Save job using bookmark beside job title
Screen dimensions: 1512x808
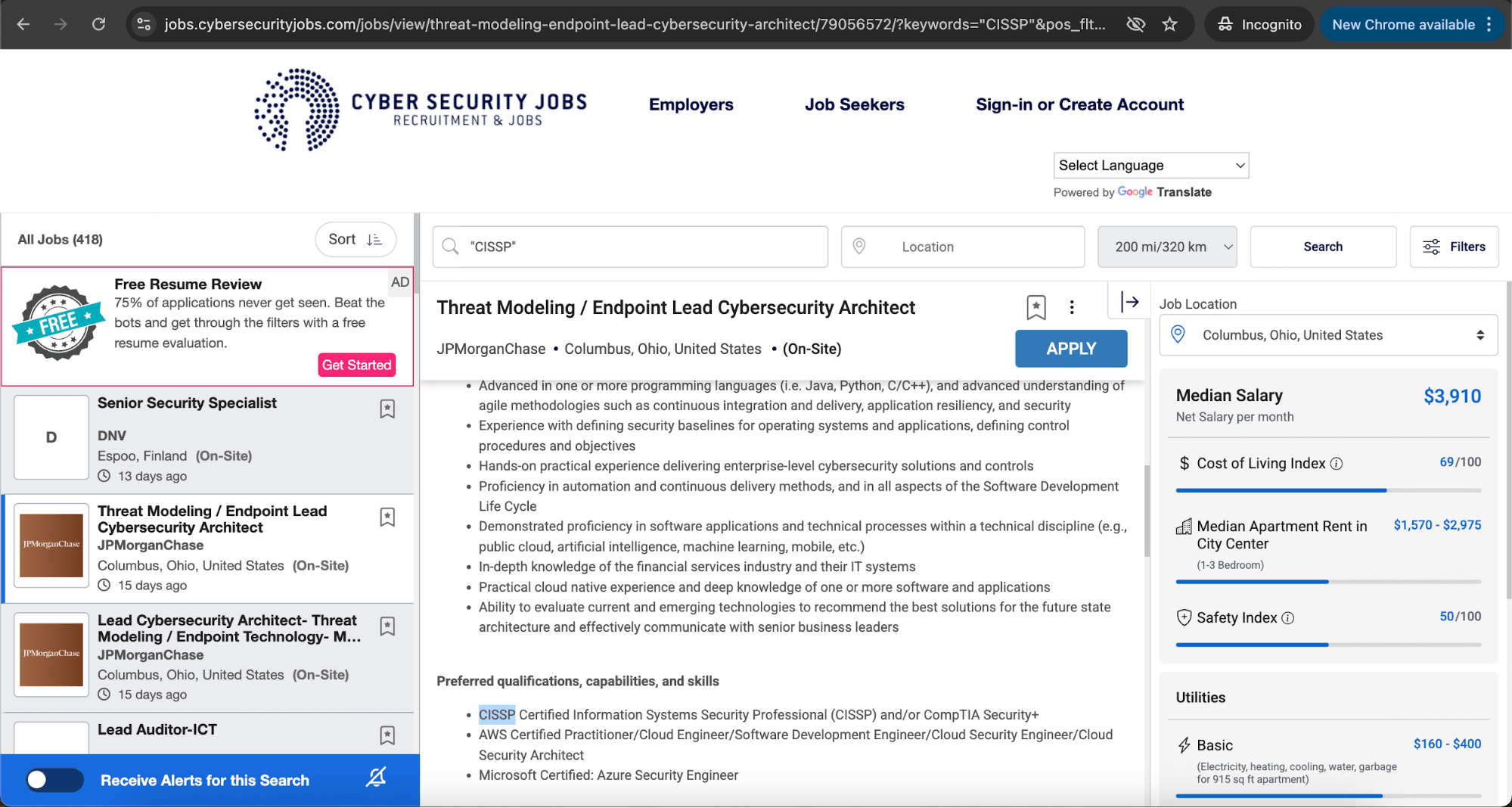coord(1036,307)
